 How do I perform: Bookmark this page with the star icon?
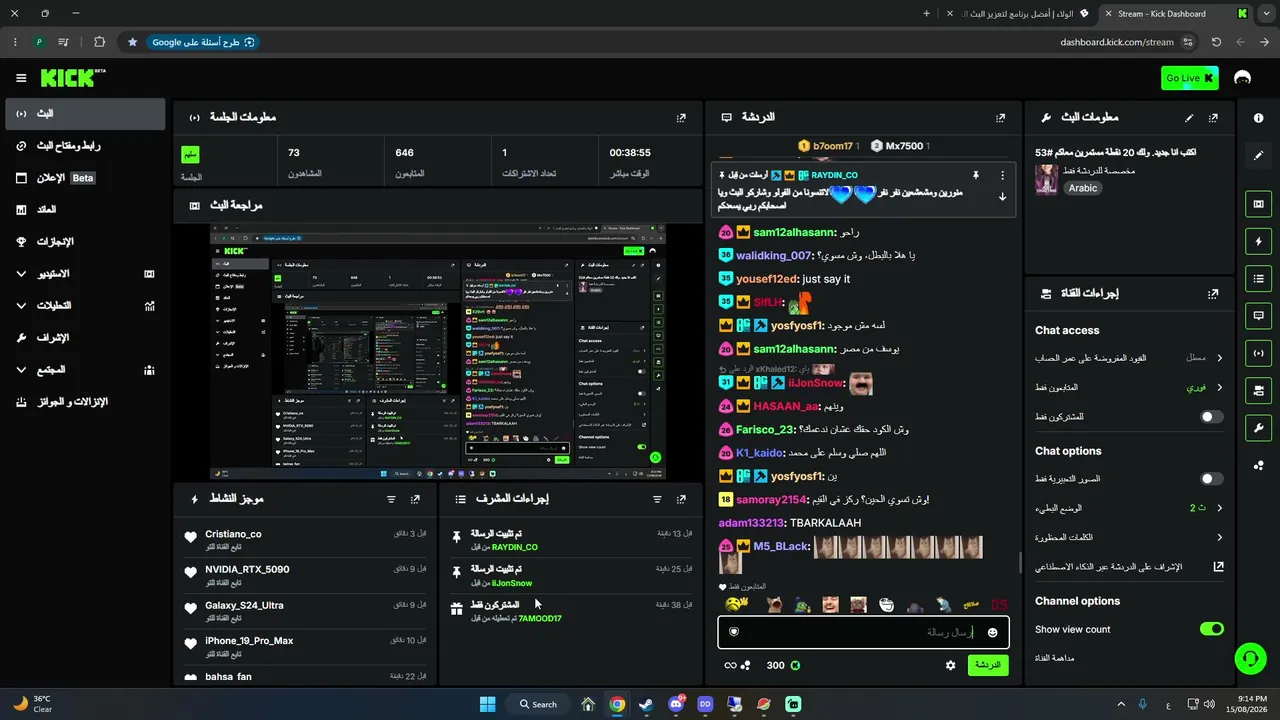click(x=132, y=42)
